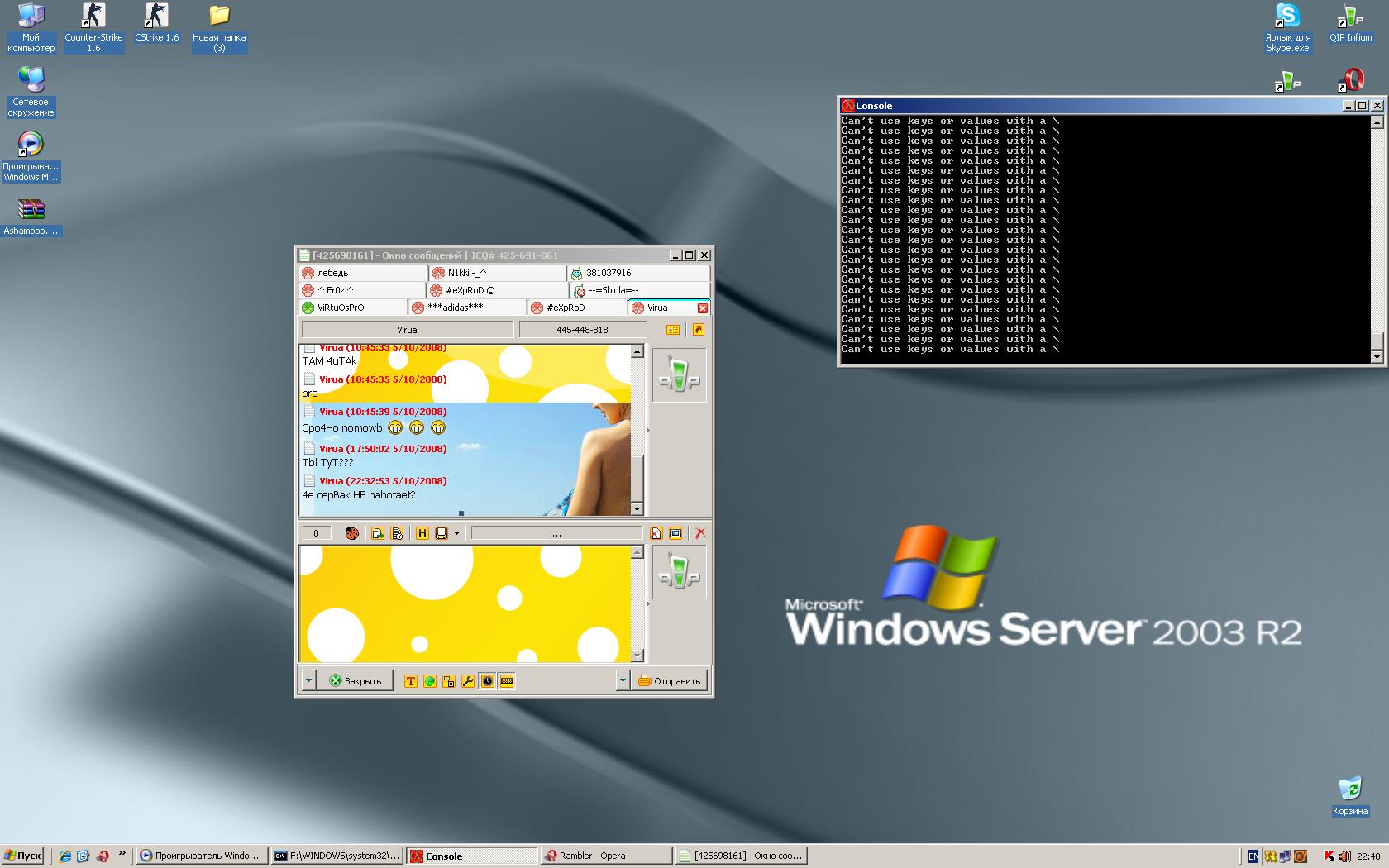
Task: Toggle the keyboard icon in bottom toolbar
Action: pyautogui.click(x=507, y=681)
